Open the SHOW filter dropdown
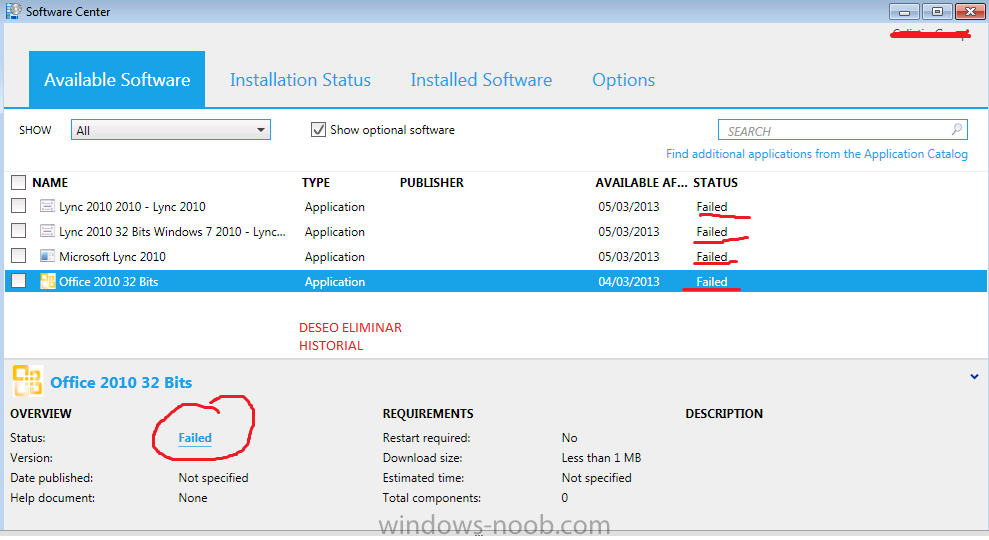989x540 pixels. pyautogui.click(x=170, y=130)
